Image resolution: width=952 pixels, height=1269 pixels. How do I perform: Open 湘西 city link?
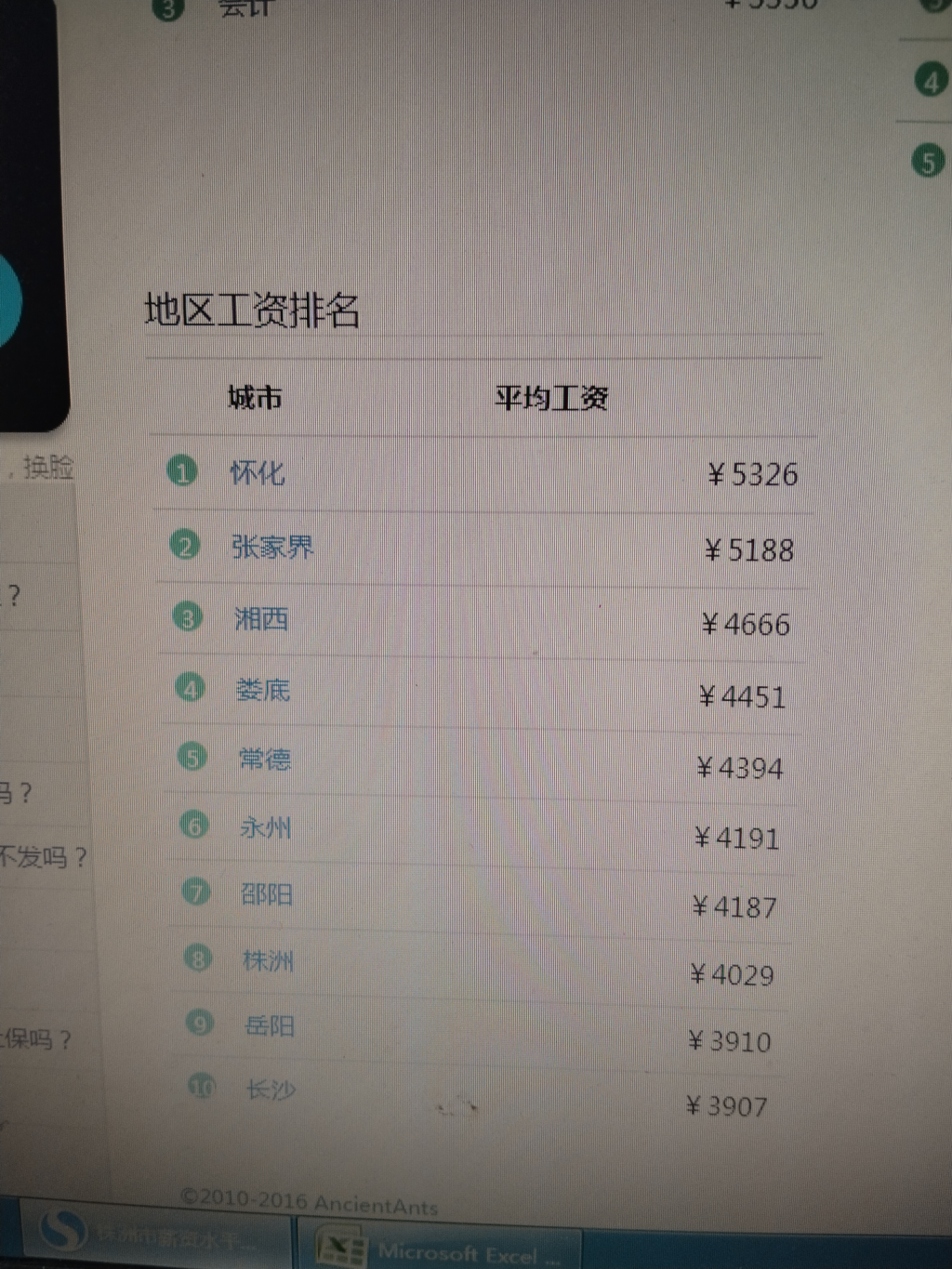[x=261, y=618]
